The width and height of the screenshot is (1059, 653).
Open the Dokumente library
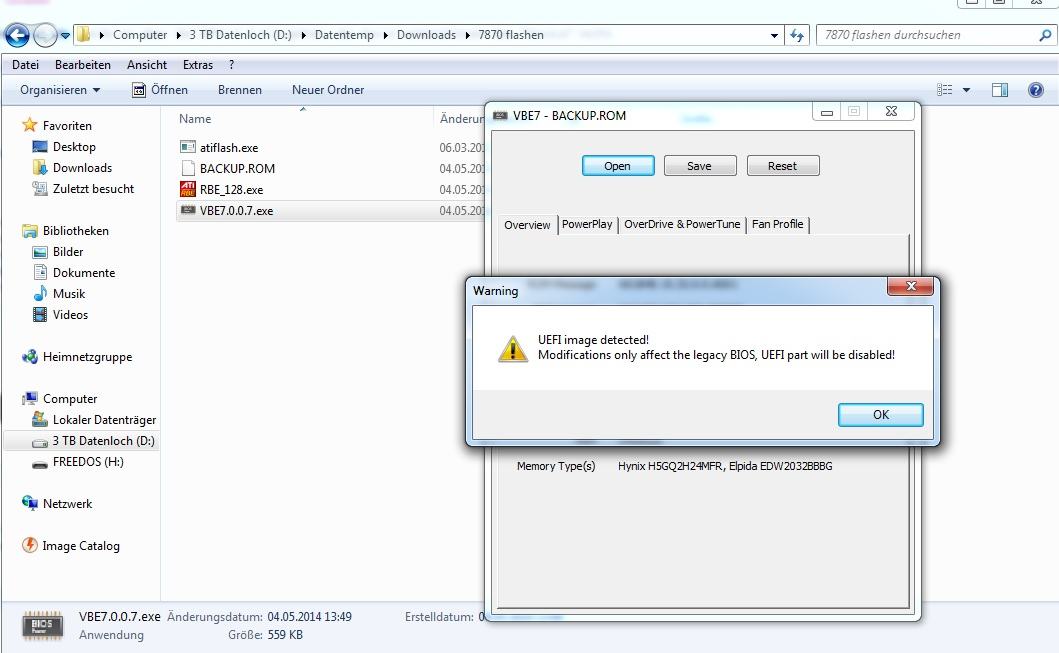pyautogui.click(x=84, y=272)
